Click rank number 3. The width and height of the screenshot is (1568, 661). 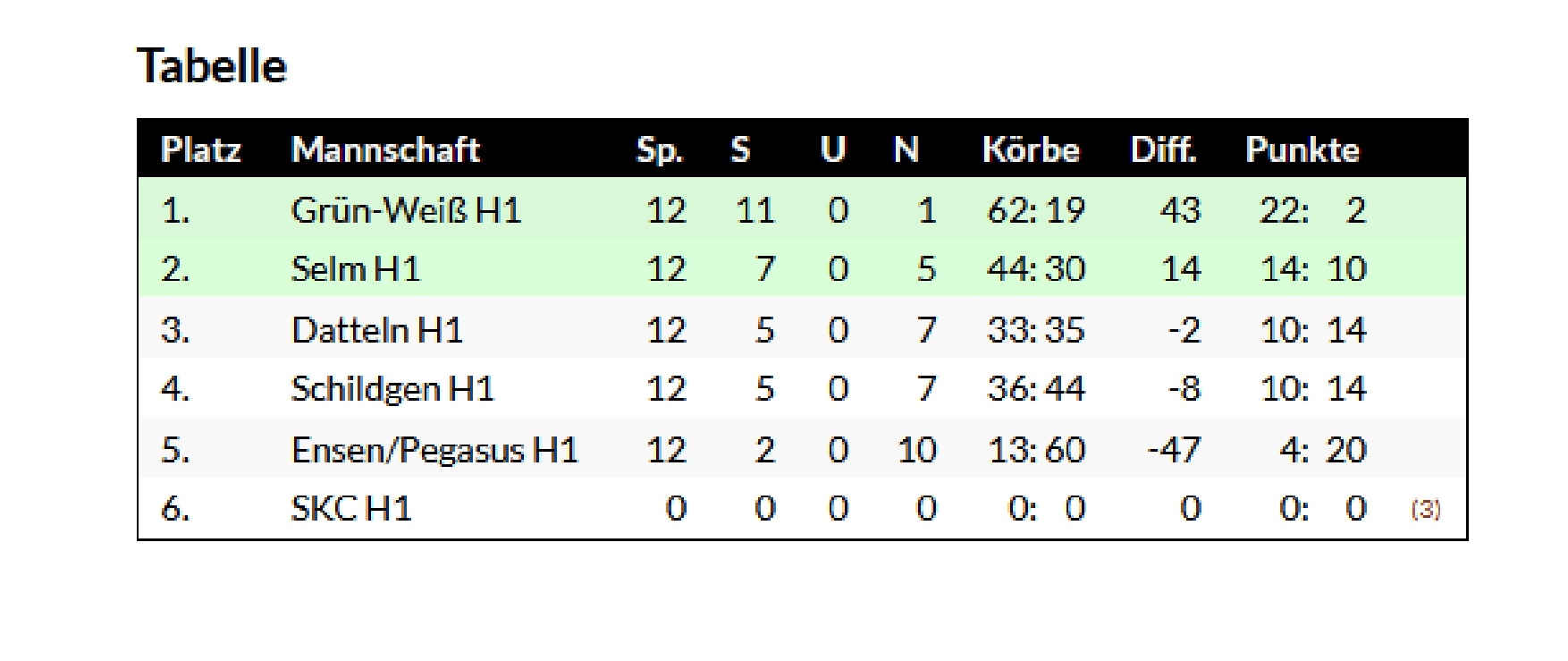click(x=175, y=330)
